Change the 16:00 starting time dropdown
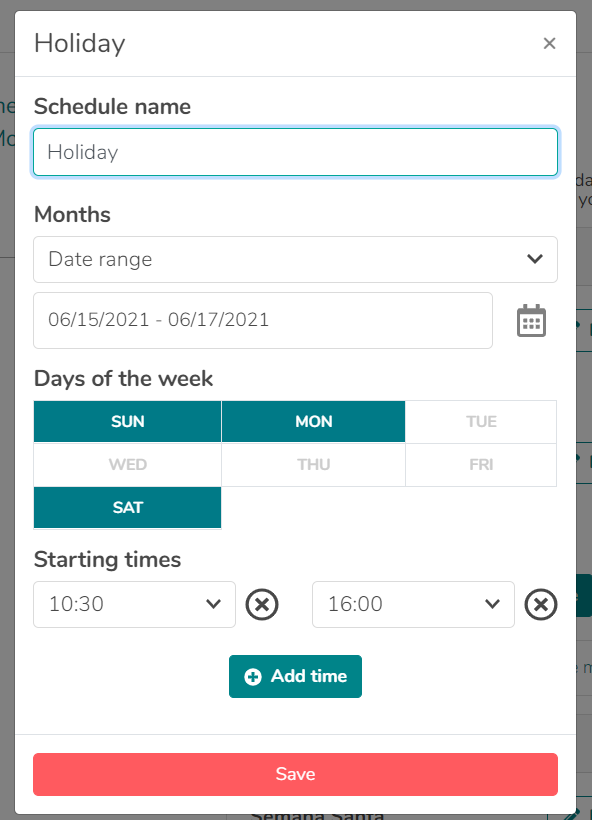The height and width of the screenshot is (820, 592). [x=413, y=604]
